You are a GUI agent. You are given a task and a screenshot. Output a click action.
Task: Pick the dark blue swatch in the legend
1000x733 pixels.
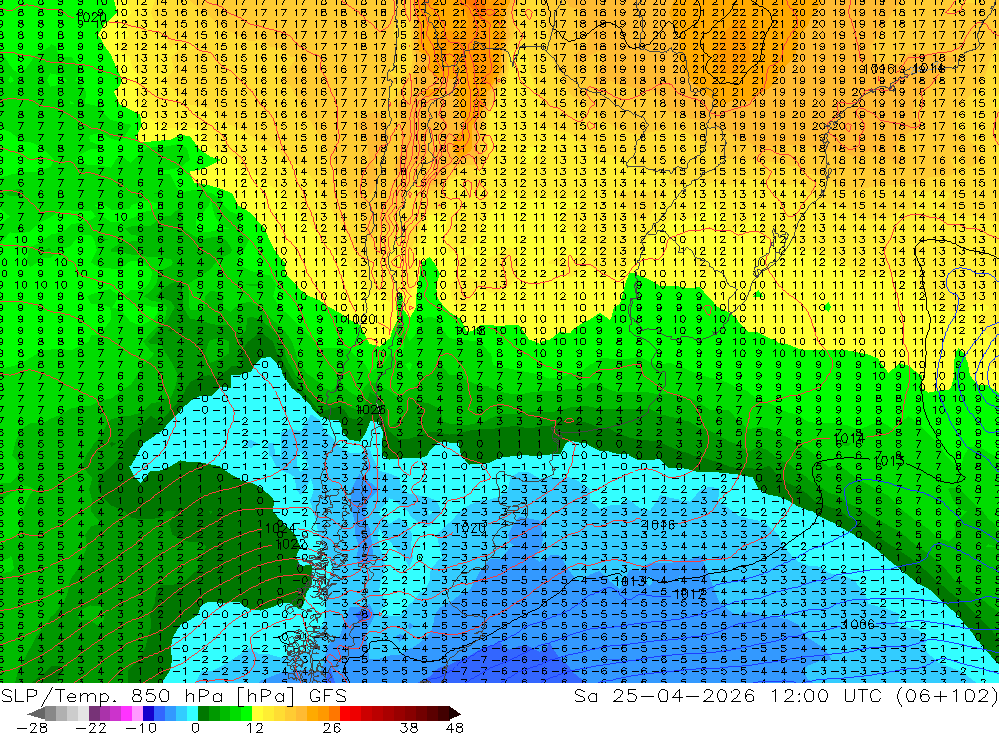pyautogui.click(x=148, y=713)
